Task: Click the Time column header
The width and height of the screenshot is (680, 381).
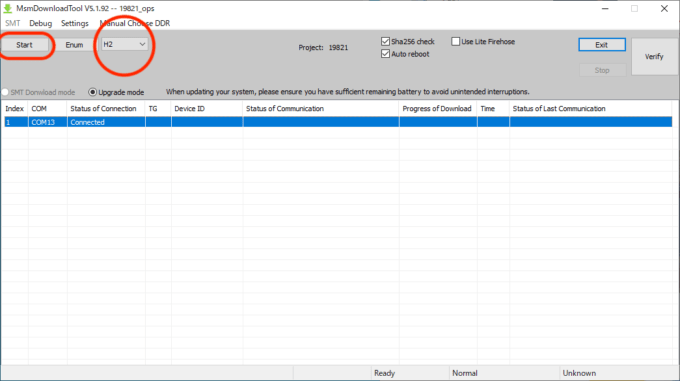Action: click(x=493, y=109)
